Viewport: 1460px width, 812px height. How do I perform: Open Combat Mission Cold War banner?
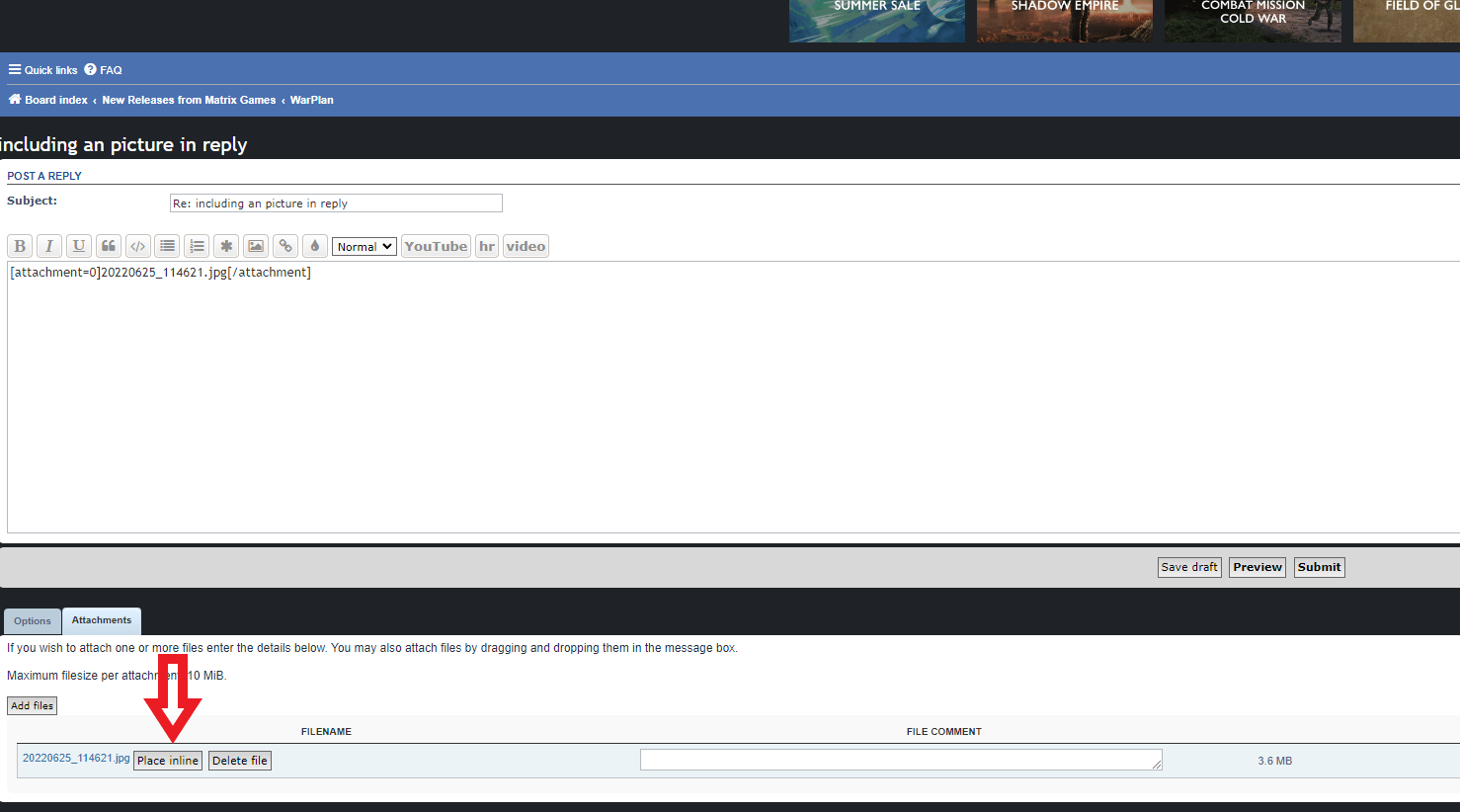pos(1253,21)
